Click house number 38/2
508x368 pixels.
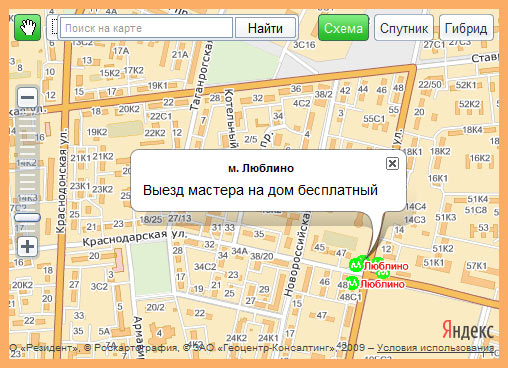[x=324, y=94]
